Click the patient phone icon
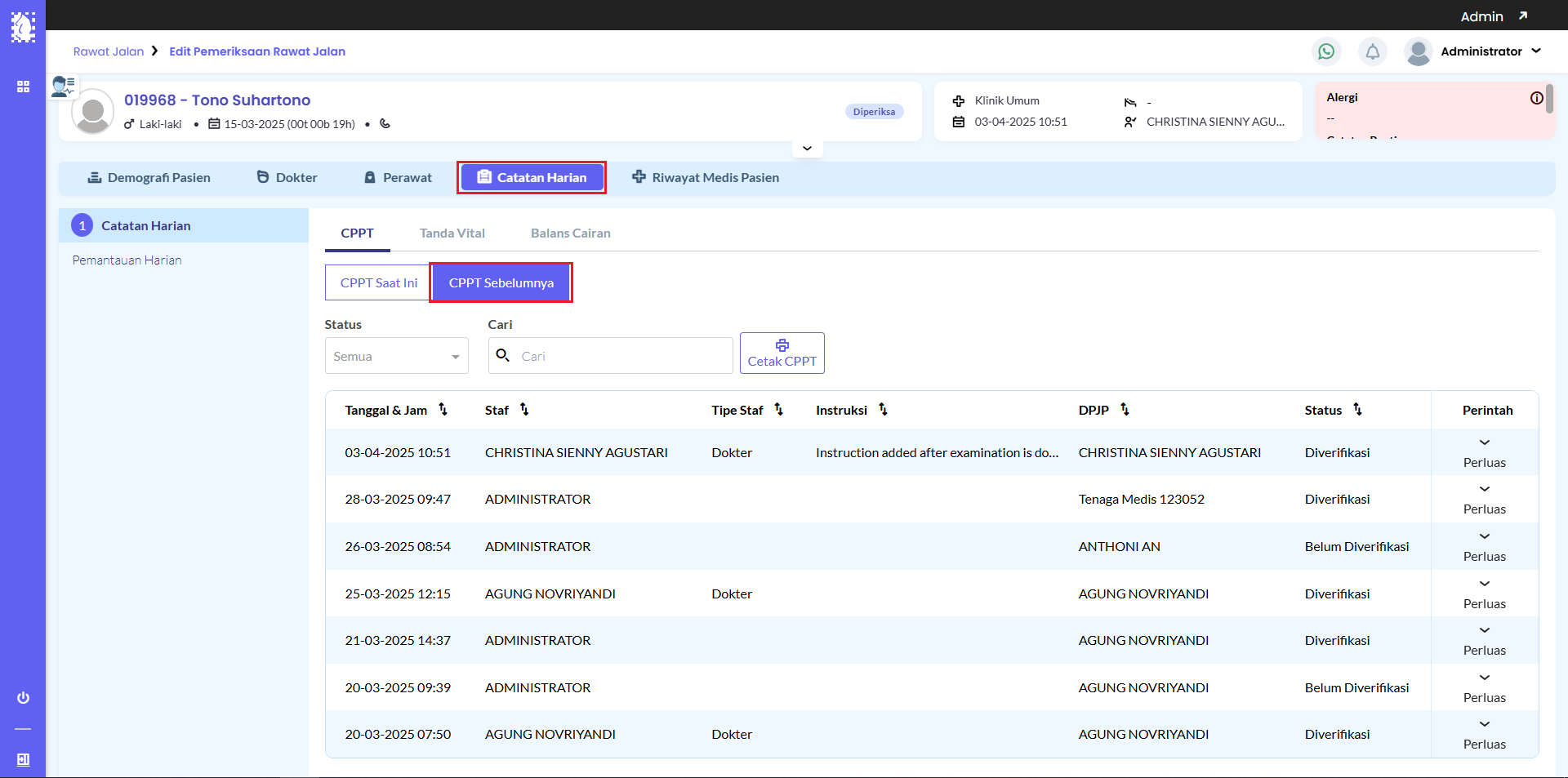Viewport: 1568px width, 778px height. (385, 124)
